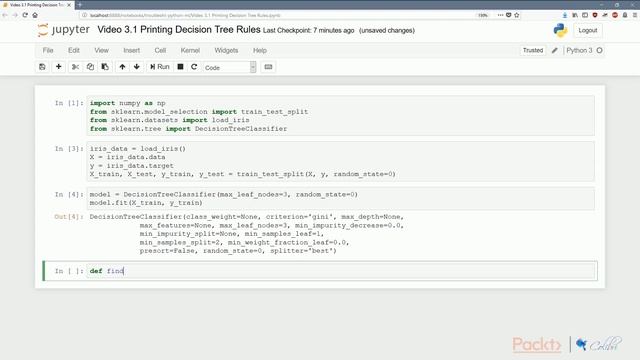Click the Out[4] output text
Viewport: 640px width, 360px height.
247,234
